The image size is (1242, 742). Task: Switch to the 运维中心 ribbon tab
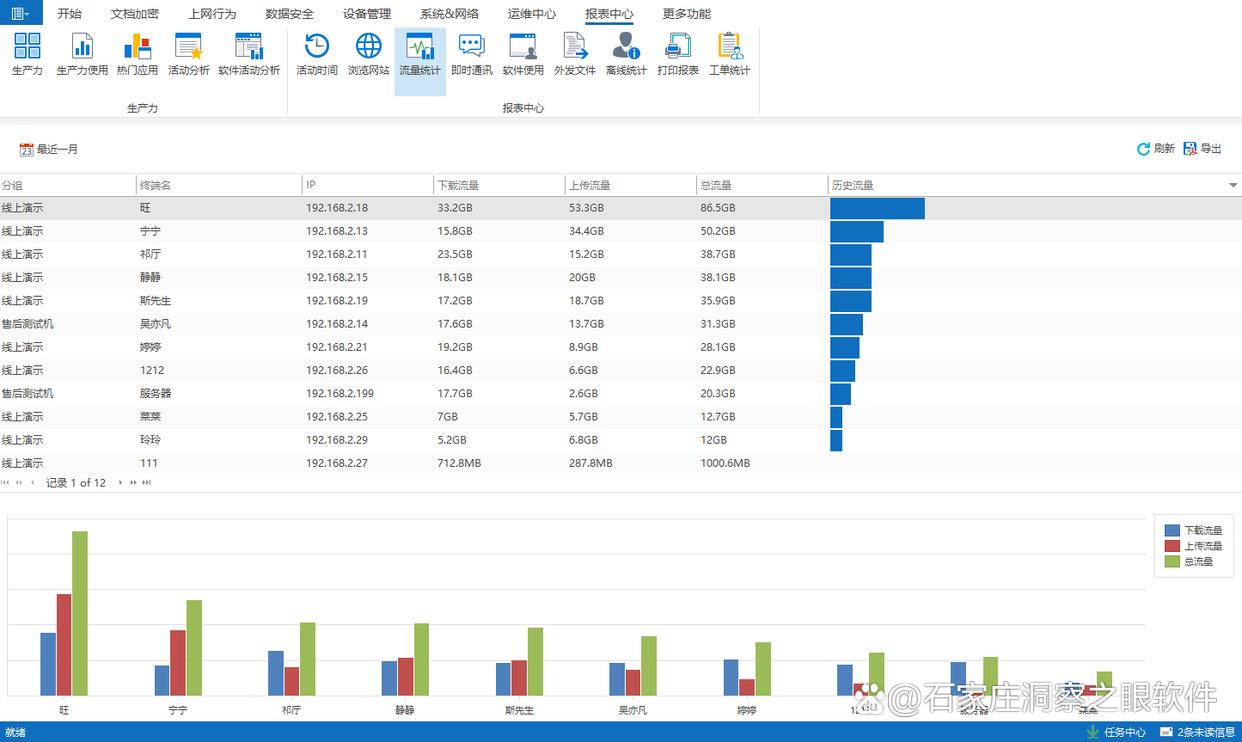[x=531, y=14]
